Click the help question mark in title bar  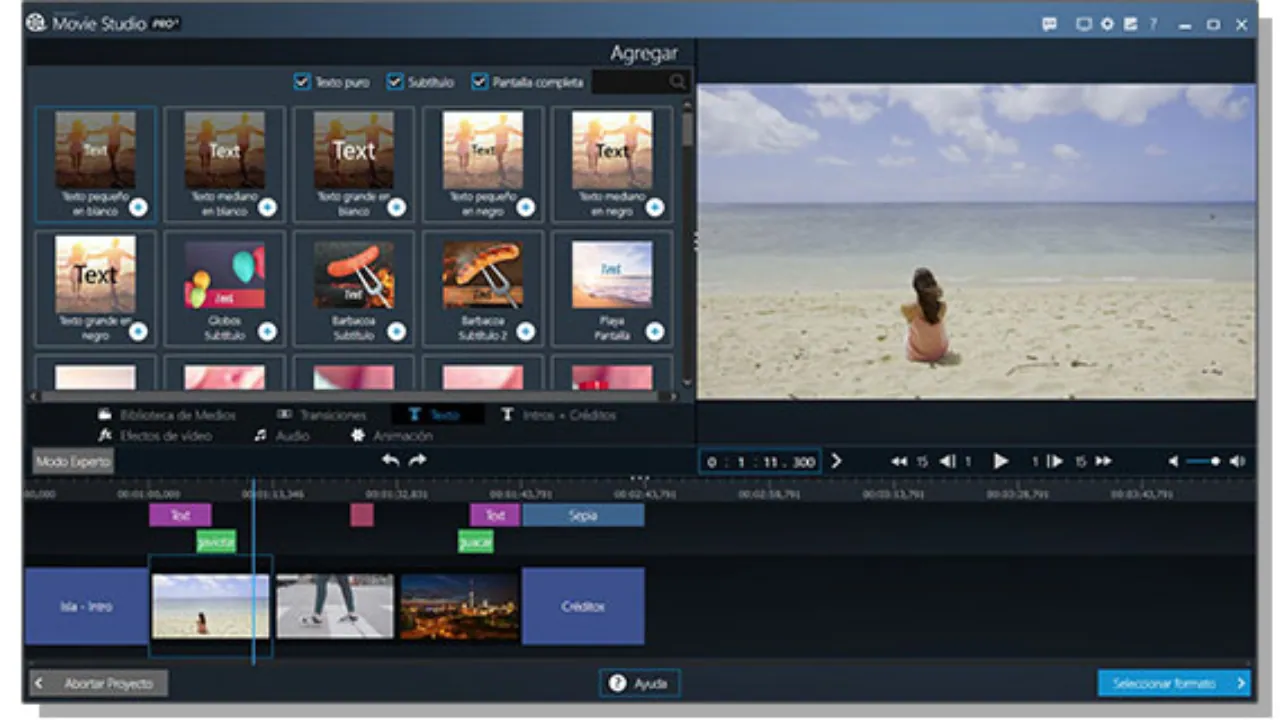(1153, 24)
